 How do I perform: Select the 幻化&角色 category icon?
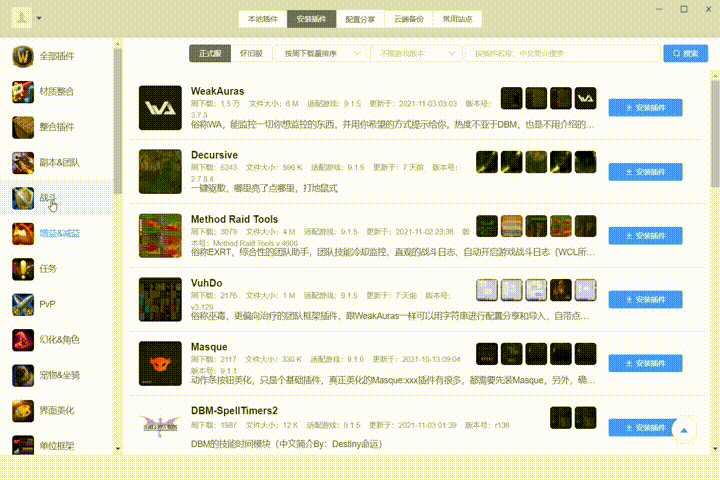click(x=23, y=340)
